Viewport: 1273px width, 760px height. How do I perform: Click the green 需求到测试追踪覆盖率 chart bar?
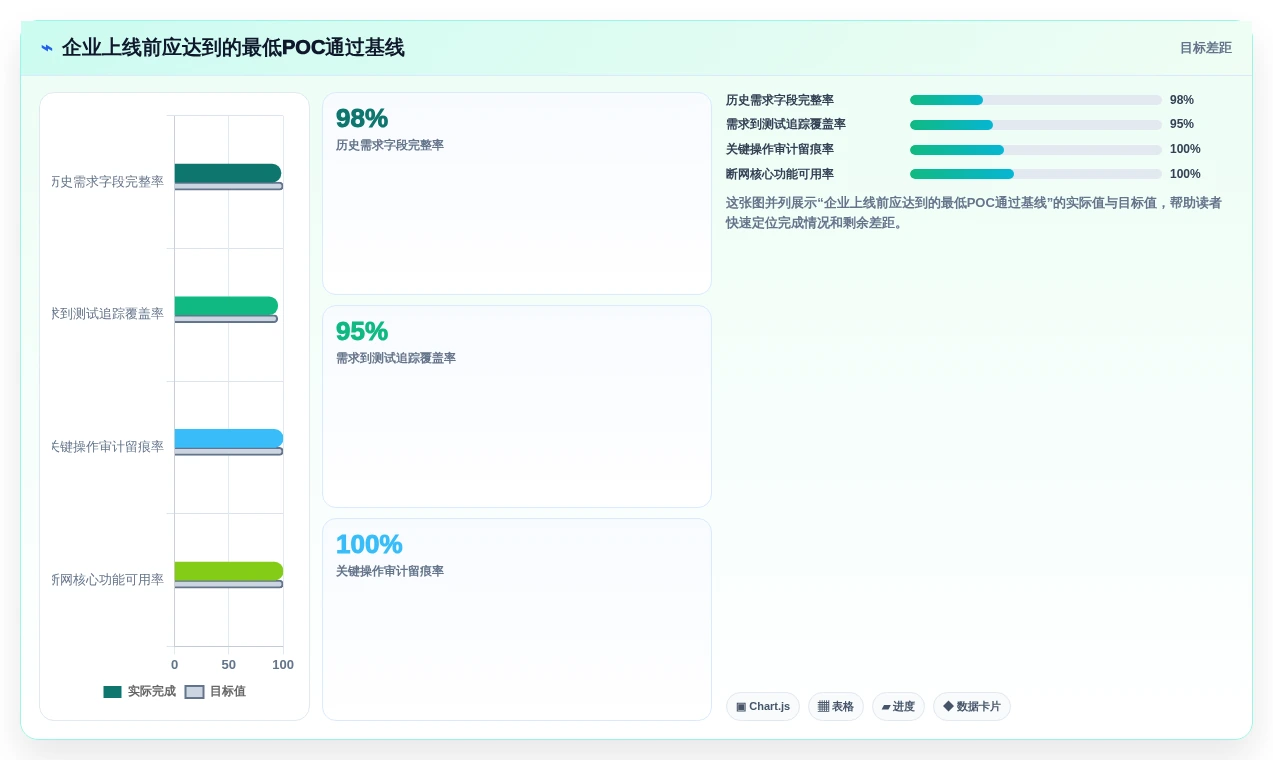[x=226, y=306]
